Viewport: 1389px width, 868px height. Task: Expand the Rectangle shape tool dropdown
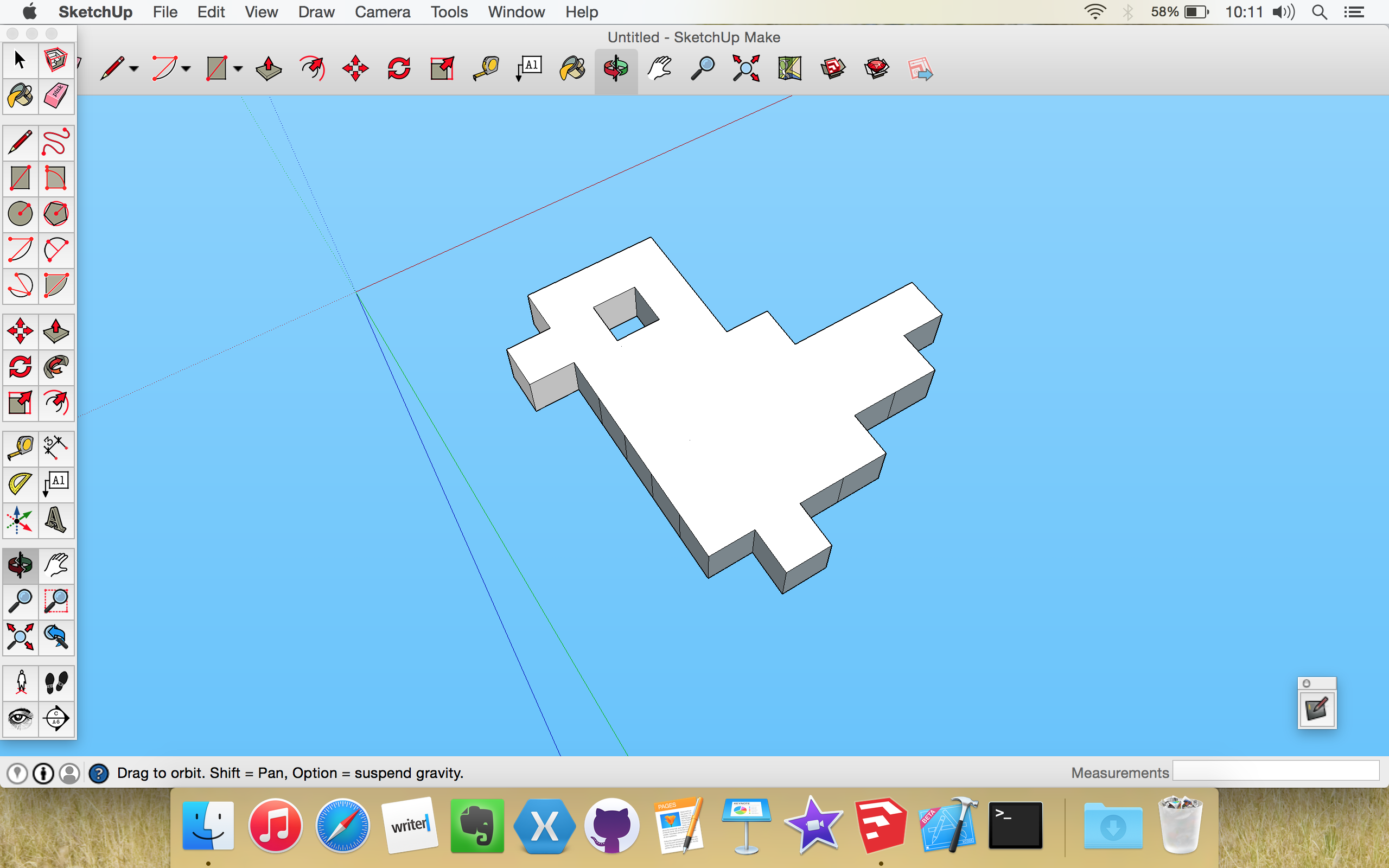point(238,69)
